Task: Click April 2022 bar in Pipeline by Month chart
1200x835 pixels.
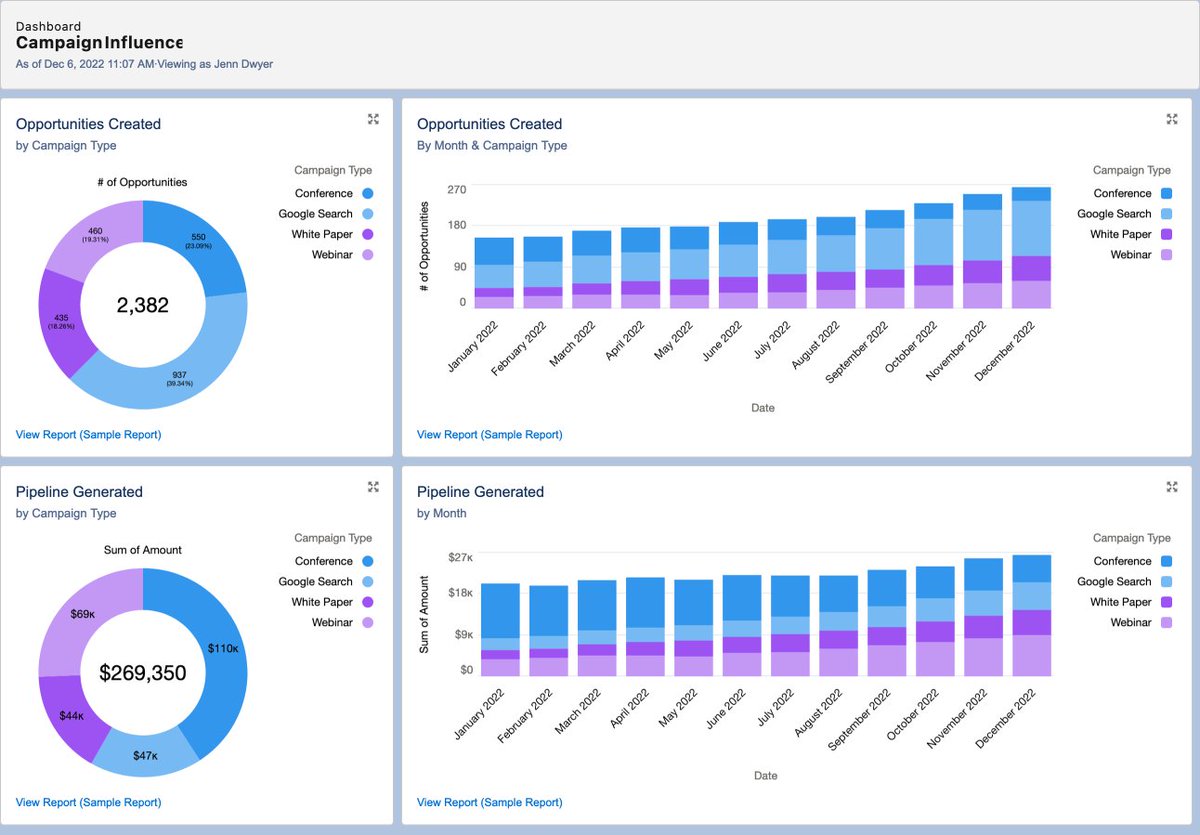Action: click(646, 627)
